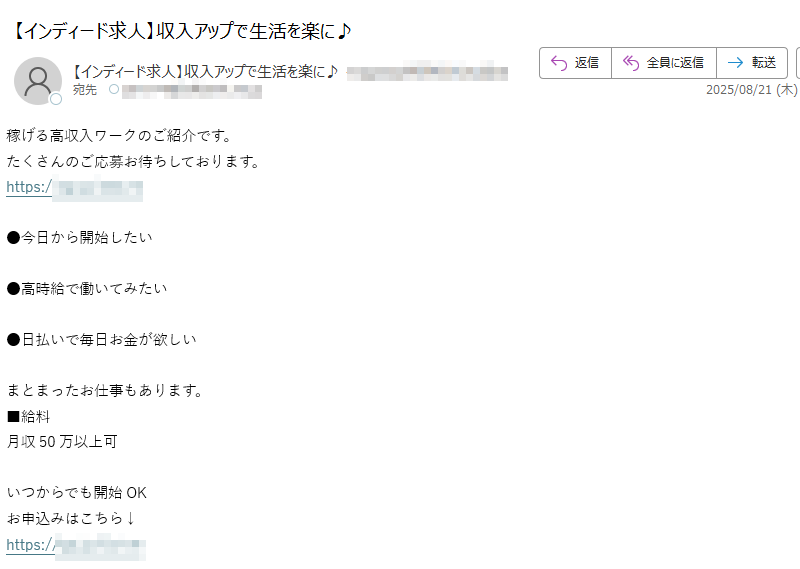Select the 宛先 recipient label
The height and width of the screenshot is (569, 800).
pyautogui.click(x=85, y=90)
